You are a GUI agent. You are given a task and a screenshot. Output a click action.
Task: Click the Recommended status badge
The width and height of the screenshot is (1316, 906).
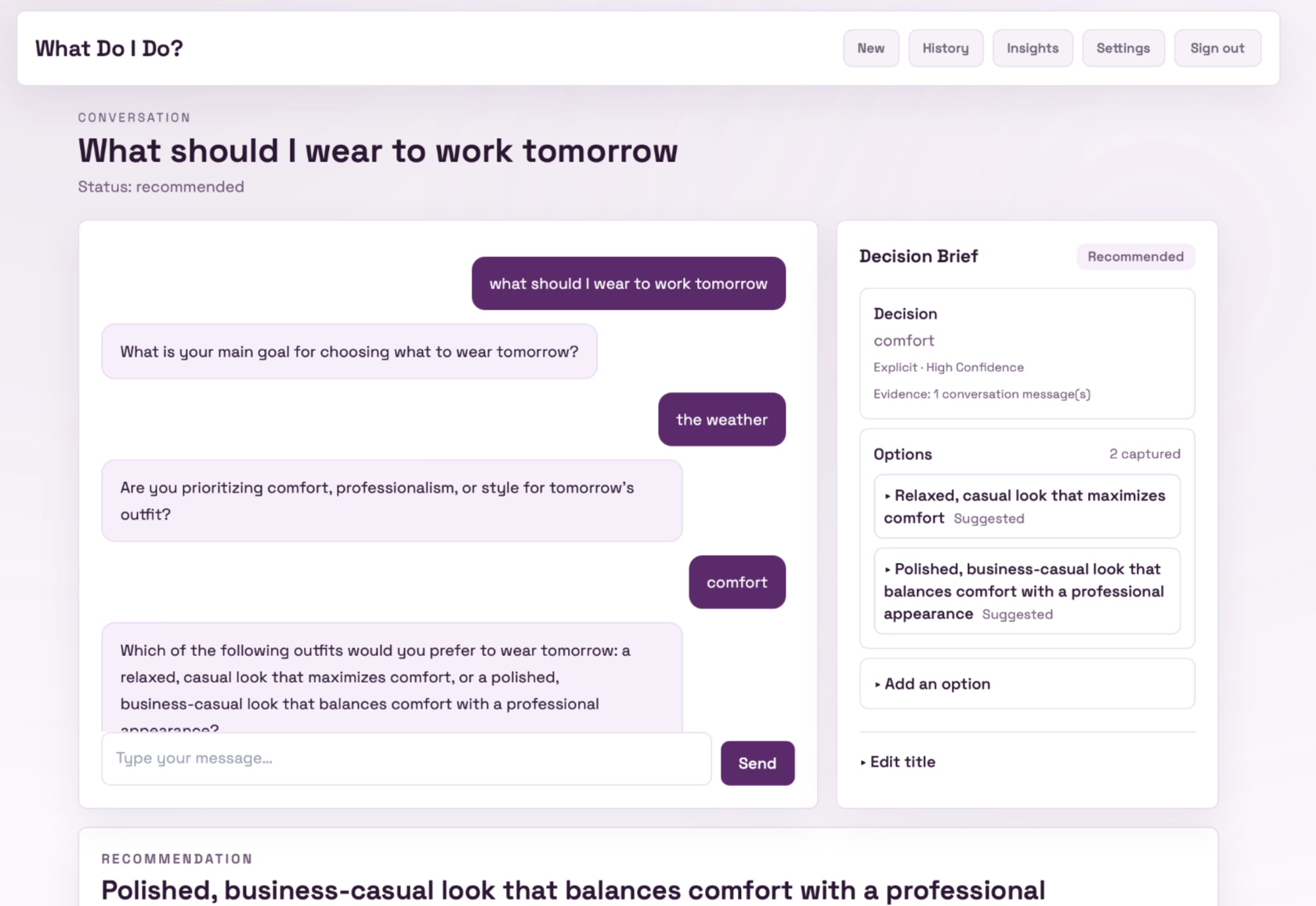click(x=1135, y=256)
